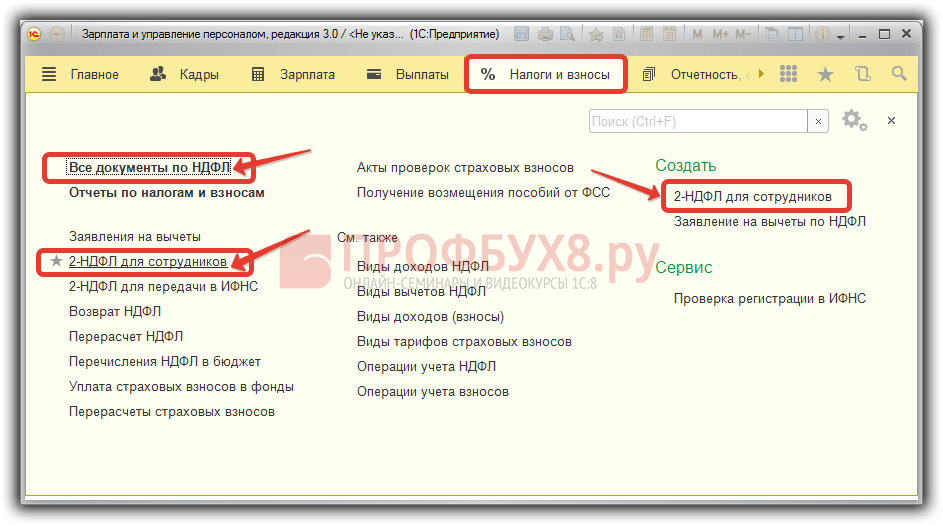
Task: Open the calendar icon in title bar
Action: tap(668, 34)
